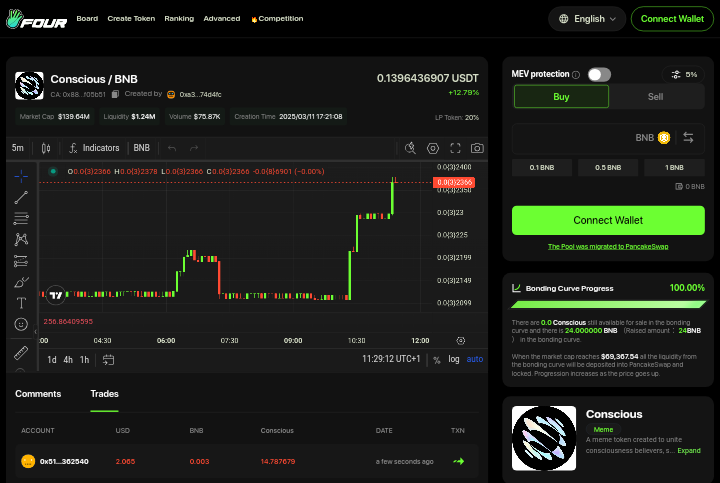This screenshot has width=720, height=483.
Task: Toggle auto scale on chart
Action: point(475,359)
